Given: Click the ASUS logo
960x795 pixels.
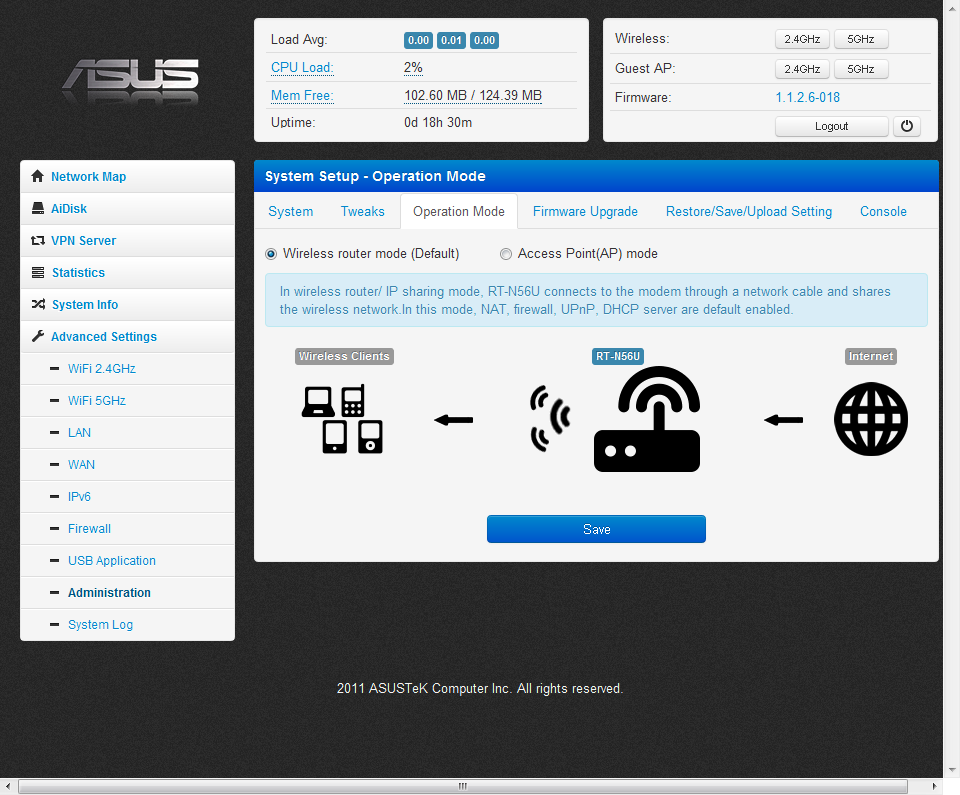Looking at the screenshot, I should (x=130, y=78).
